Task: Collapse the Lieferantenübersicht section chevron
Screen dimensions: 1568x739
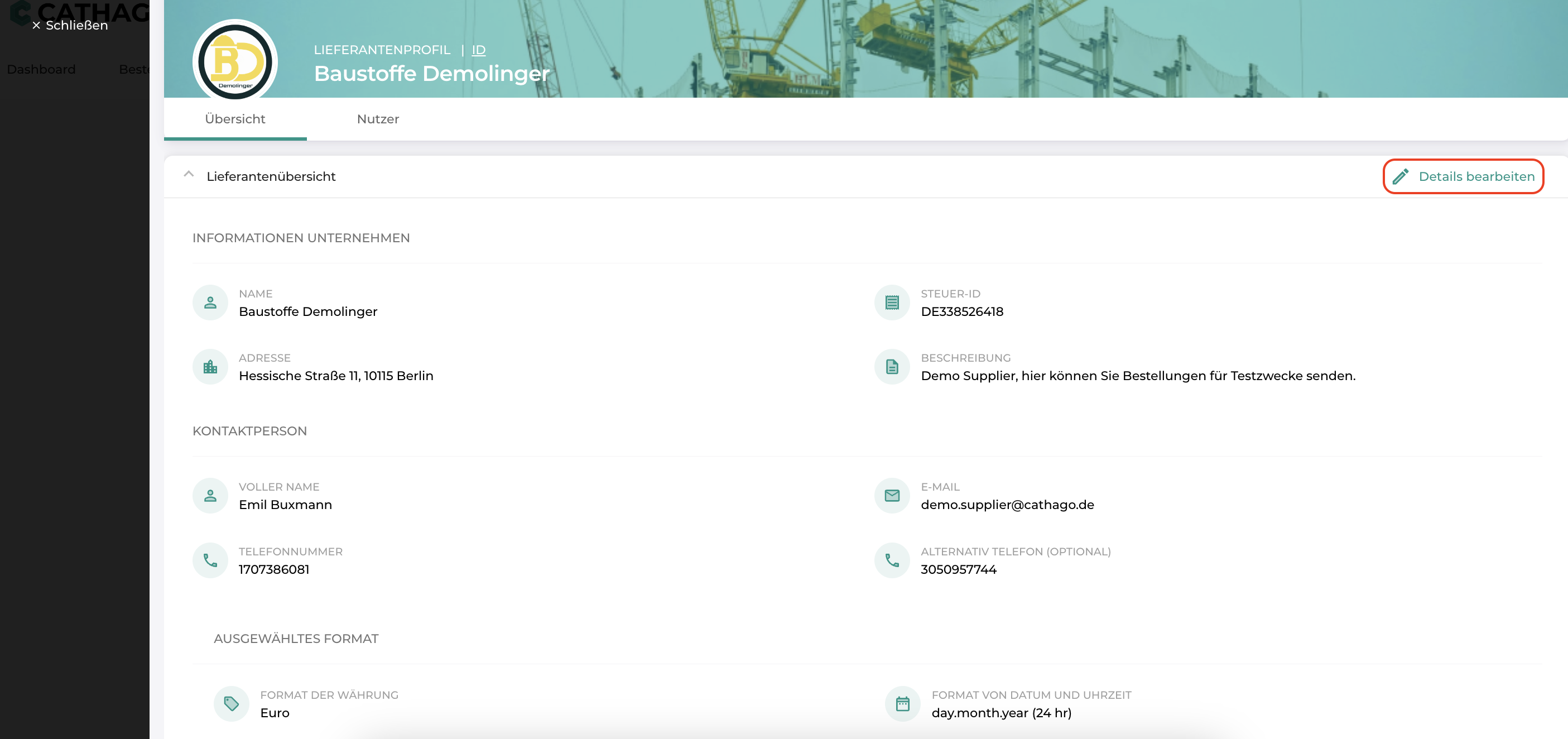Action: click(x=189, y=175)
